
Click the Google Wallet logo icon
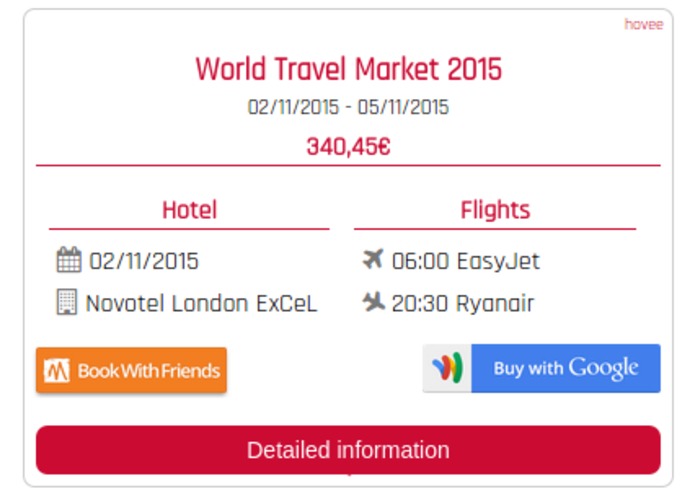(x=448, y=368)
